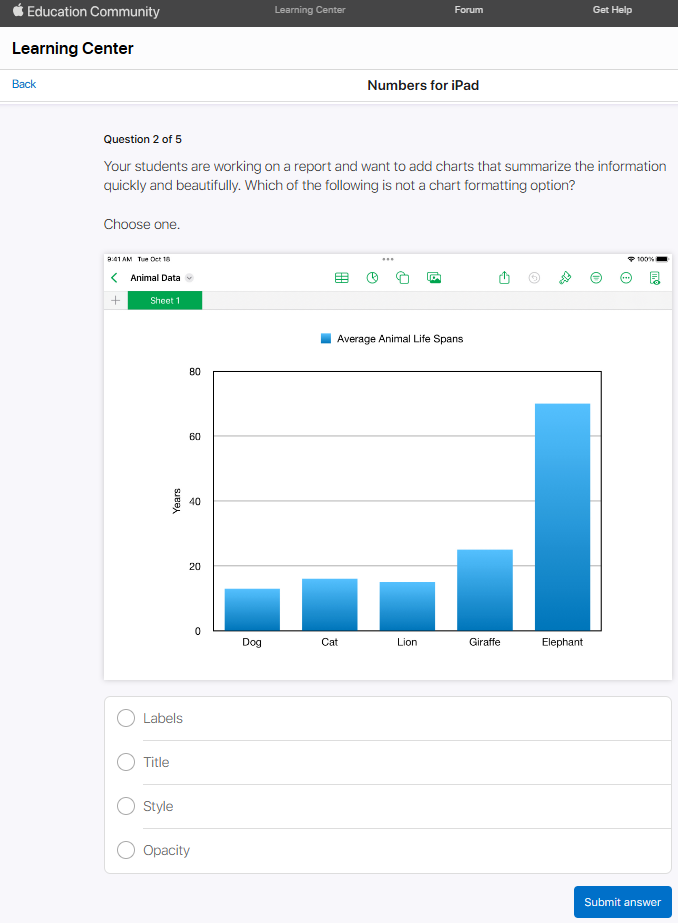Open the More options ellipsis icon
The height and width of the screenshot is (923, 678).
[x=626, y=278]
